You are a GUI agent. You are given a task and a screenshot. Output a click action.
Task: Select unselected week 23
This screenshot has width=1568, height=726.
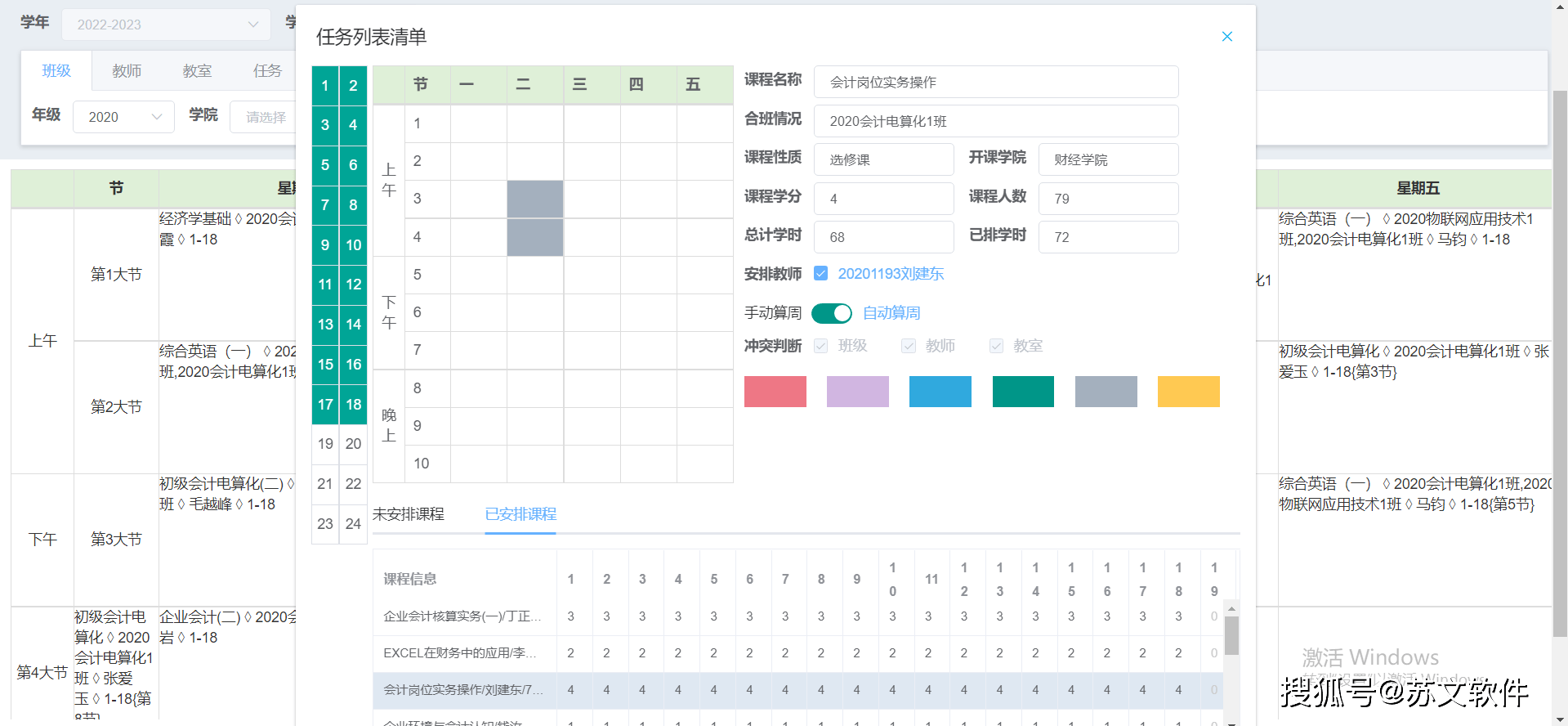[x=325, y=524]
